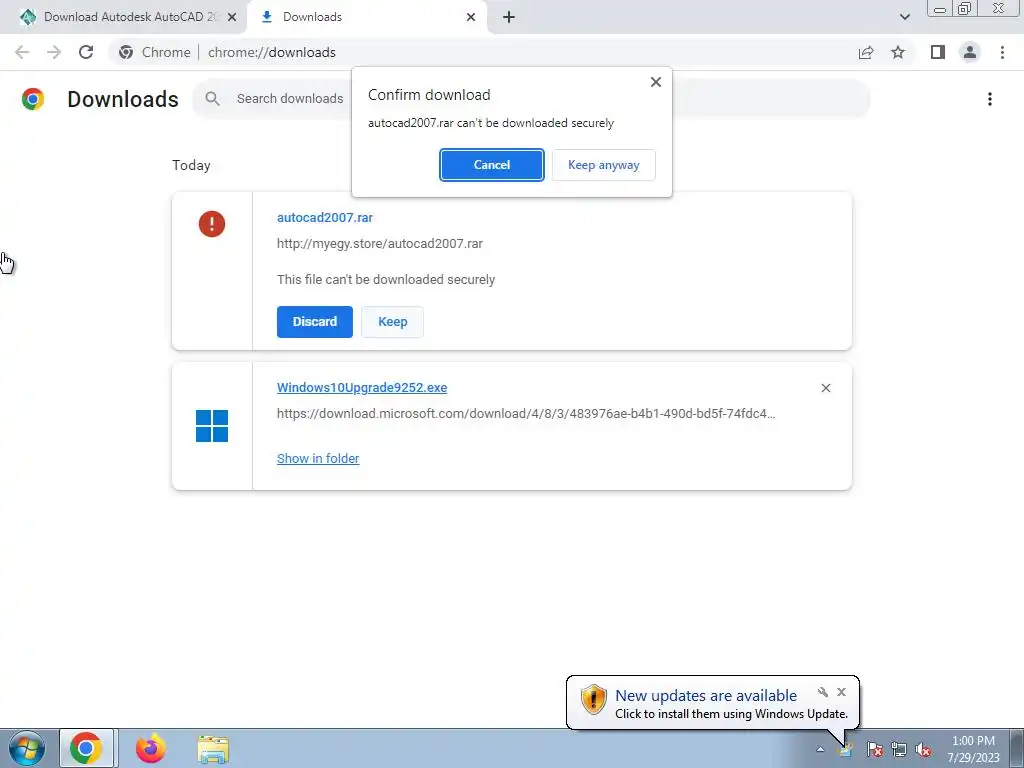
Task: Click the search magnifier icon
Action: click(212, 99)
